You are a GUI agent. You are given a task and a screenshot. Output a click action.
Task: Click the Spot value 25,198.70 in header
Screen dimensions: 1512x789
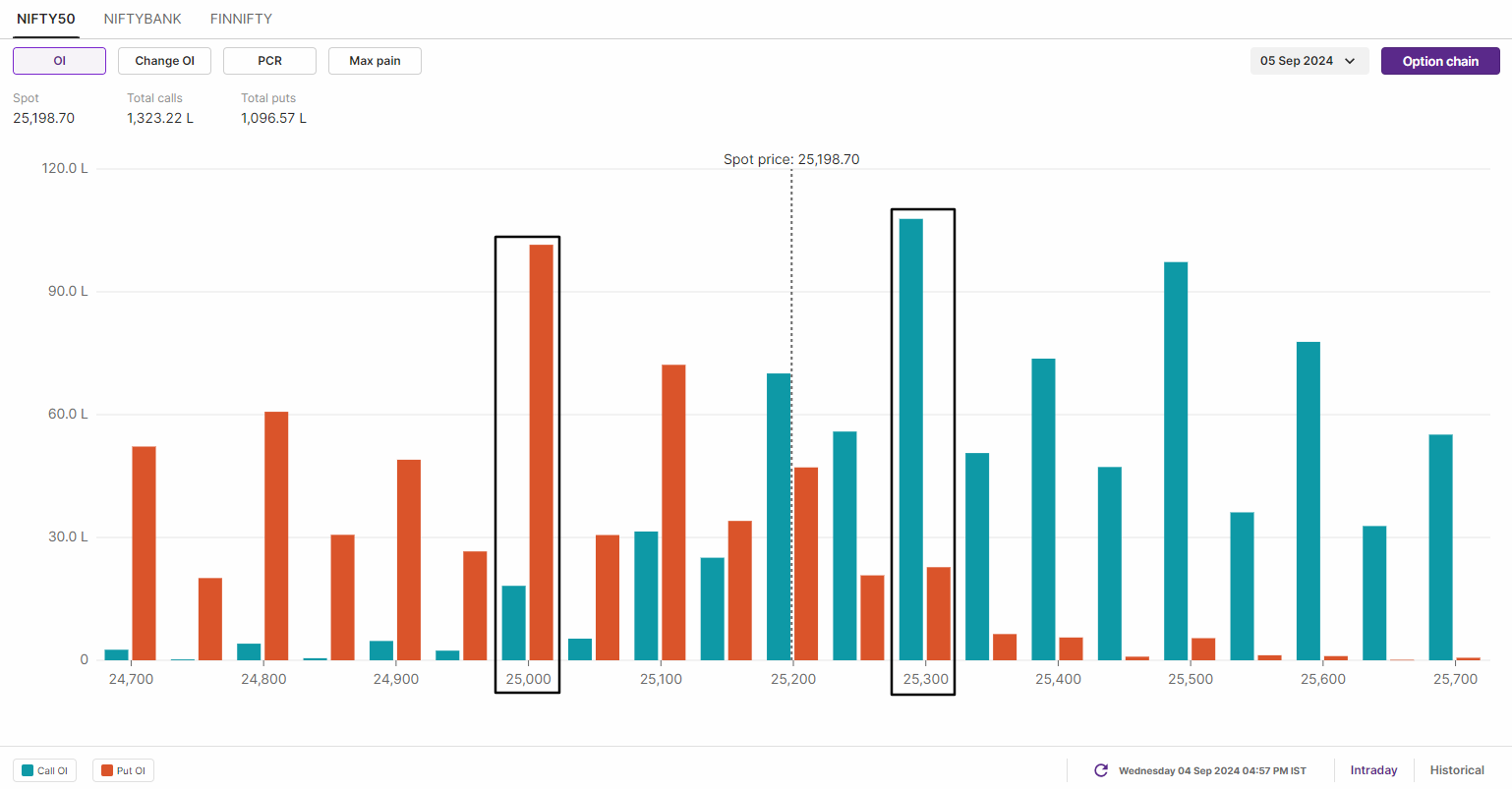coord(43,118)
